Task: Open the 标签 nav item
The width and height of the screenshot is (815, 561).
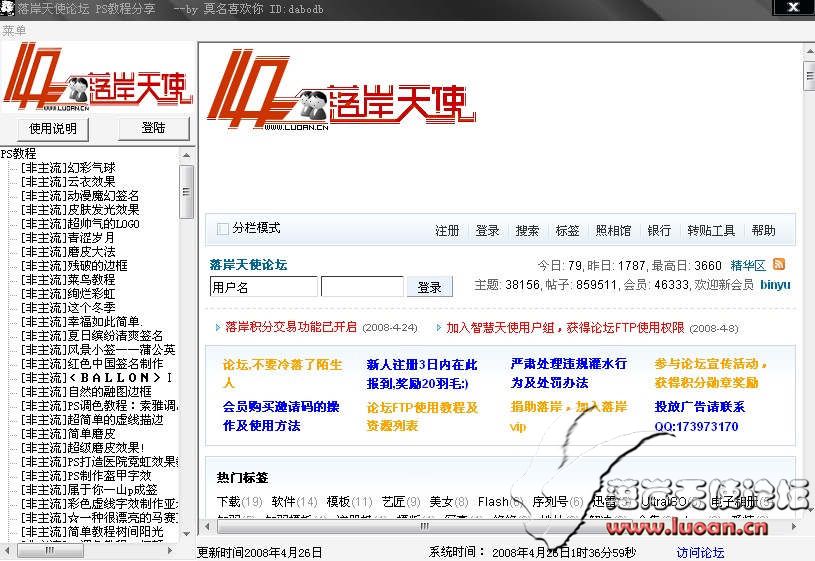Action: (x=567, y=230)
